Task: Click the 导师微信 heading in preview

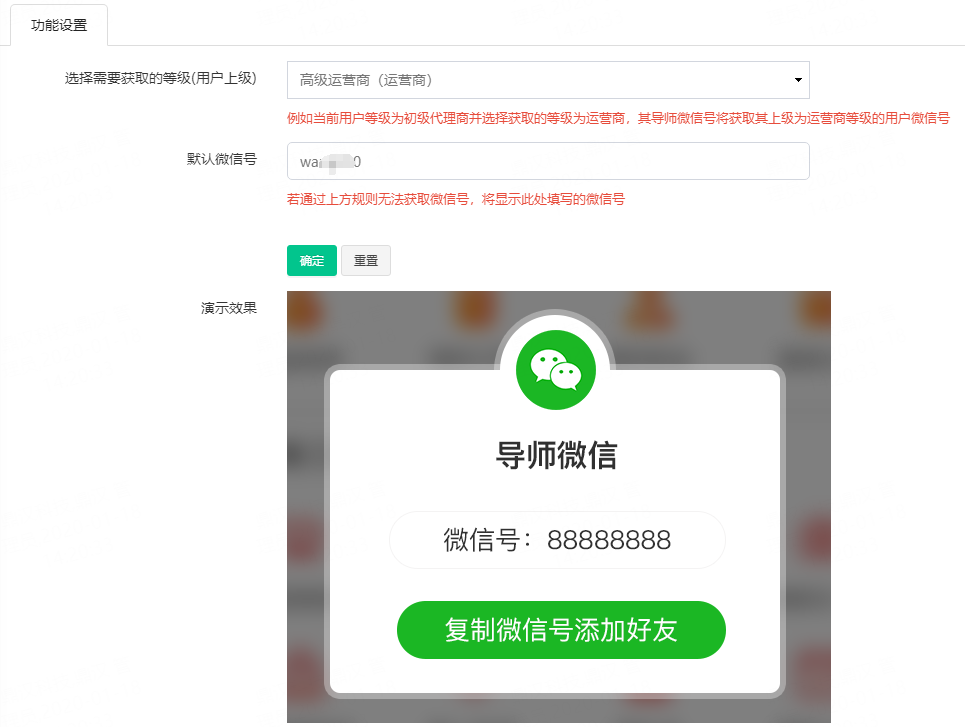Action: (556, 456)
